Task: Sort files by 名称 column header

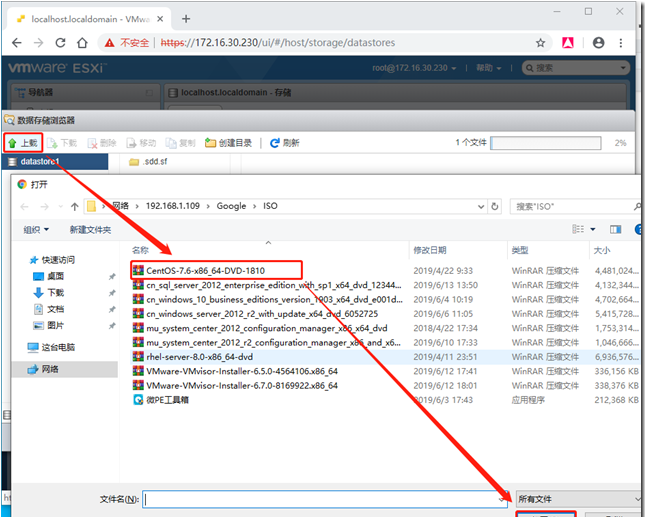Action: point(140,250)
